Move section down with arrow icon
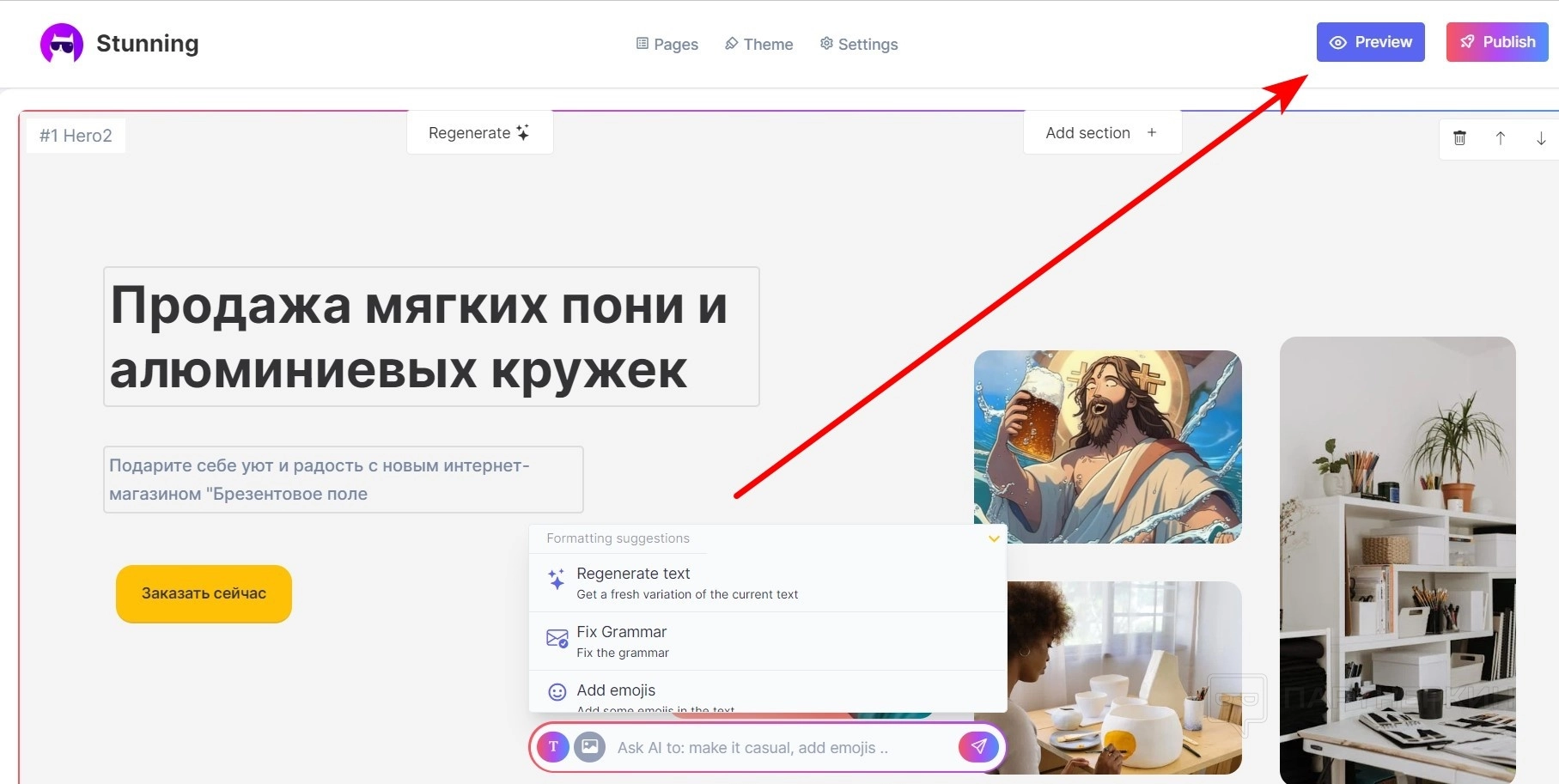This screenshot has width=1559, height=784. click(x=1541, y=137)
